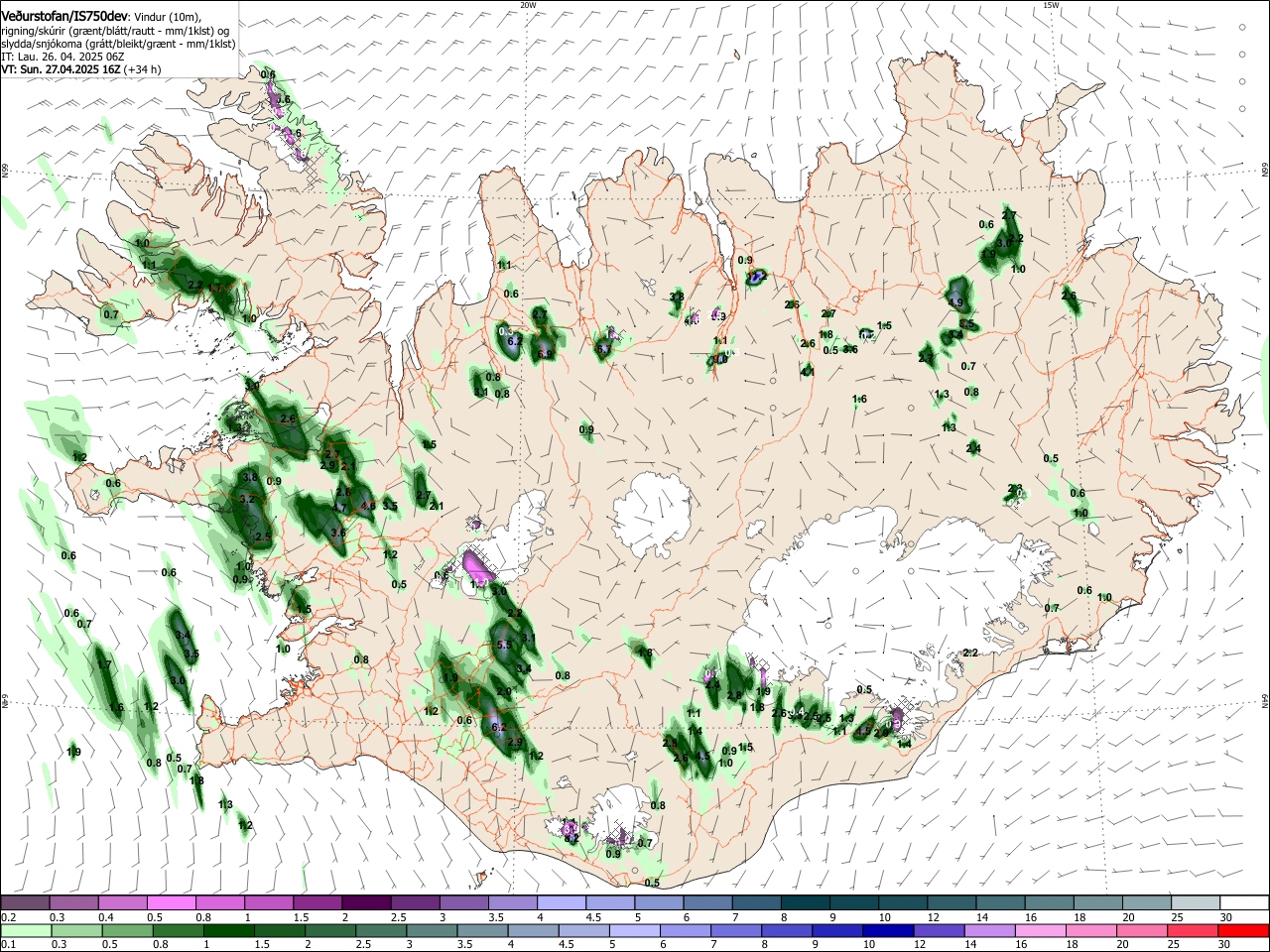
Task: Select the palest green rain swatch between 0.1 and 0.3
Action: (25, 930)
